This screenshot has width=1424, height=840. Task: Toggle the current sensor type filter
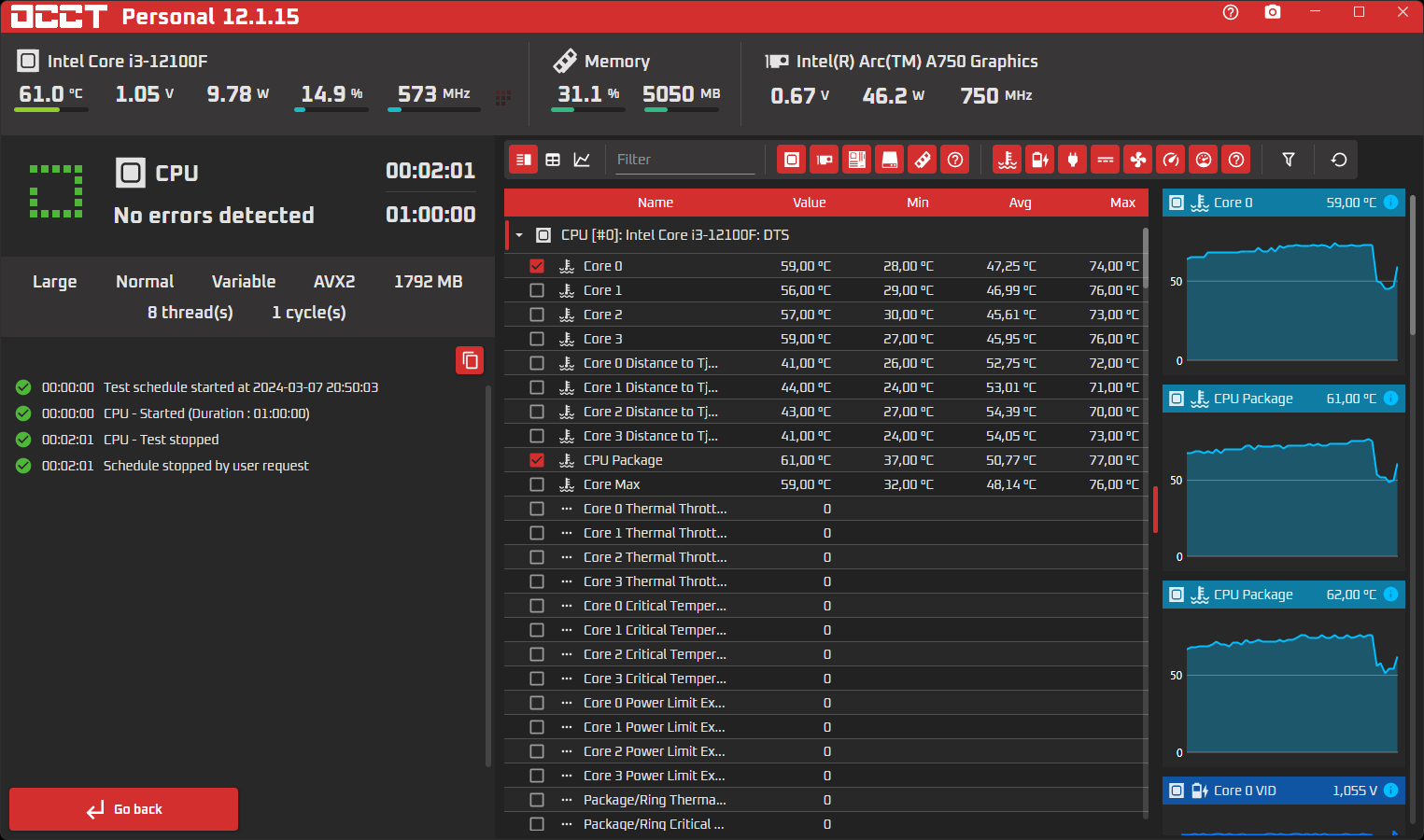pos(1106,160)
